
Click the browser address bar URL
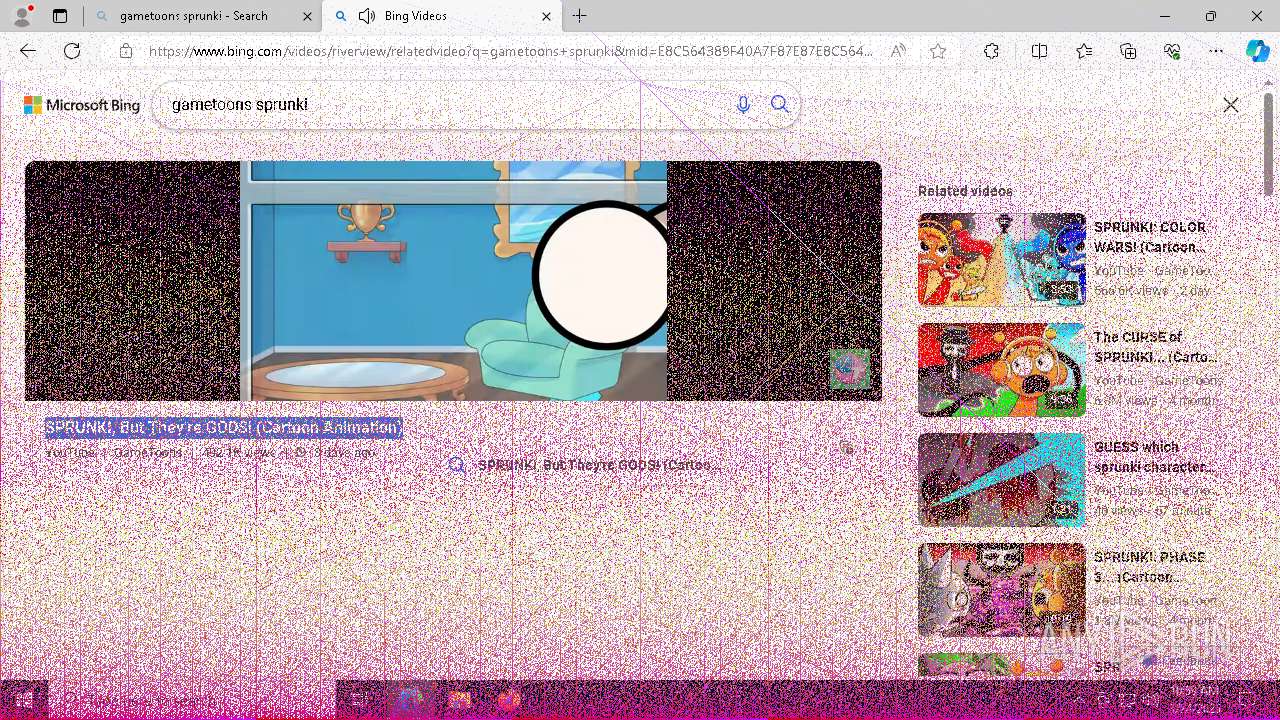point(510,51)
